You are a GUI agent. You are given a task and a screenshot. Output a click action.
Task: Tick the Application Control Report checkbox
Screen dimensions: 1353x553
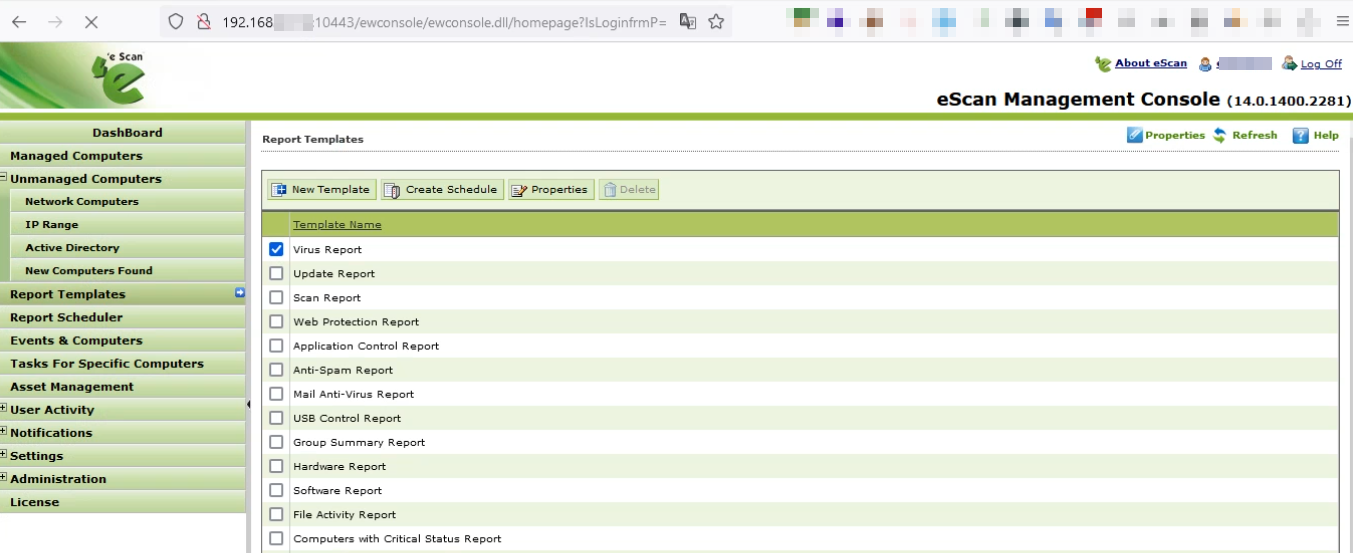[x=276, y=346]
